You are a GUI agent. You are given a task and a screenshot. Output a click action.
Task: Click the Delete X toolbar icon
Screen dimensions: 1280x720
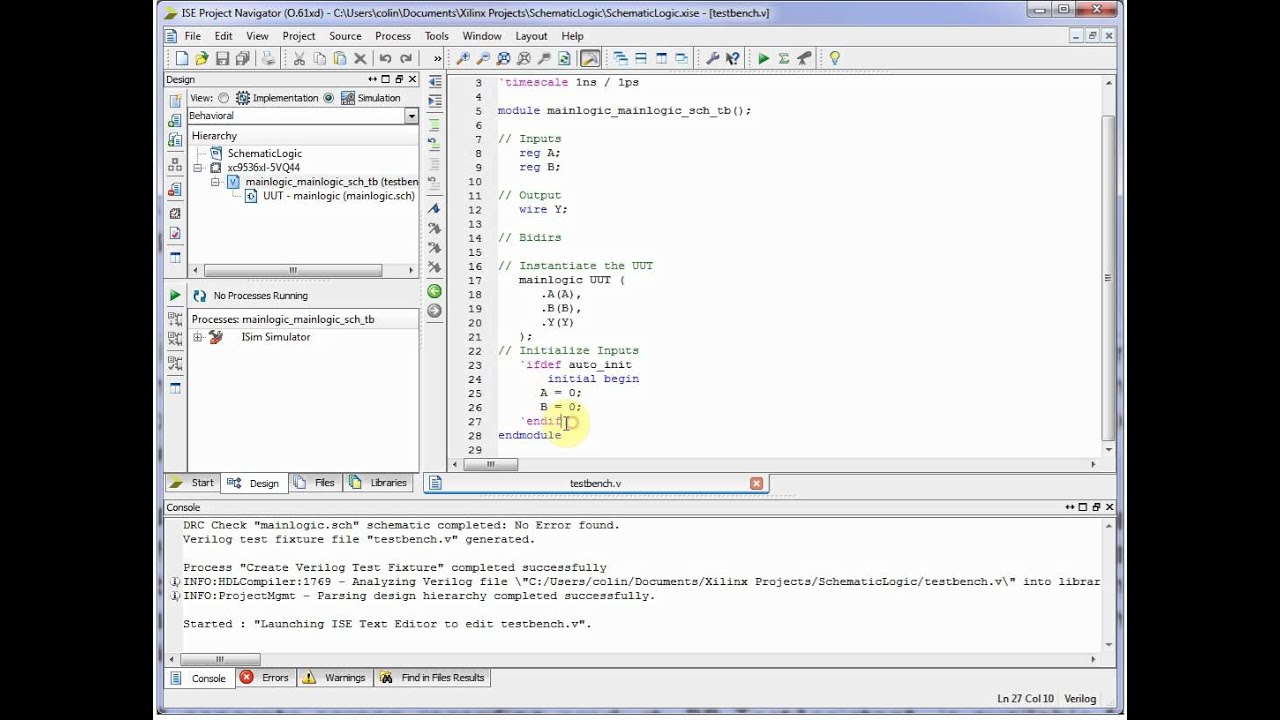click(x=360, y=59)
